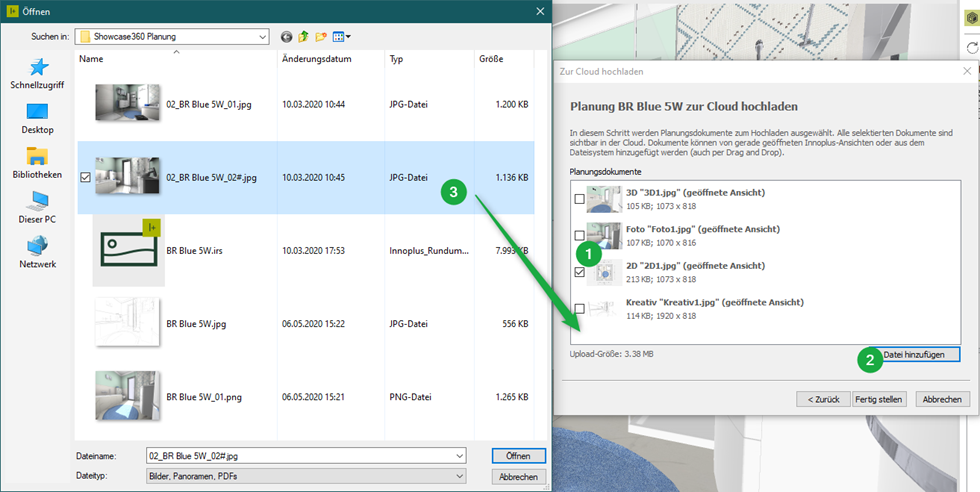Click the < Zurück button
The image size is (980, 492).
point(823,399)
